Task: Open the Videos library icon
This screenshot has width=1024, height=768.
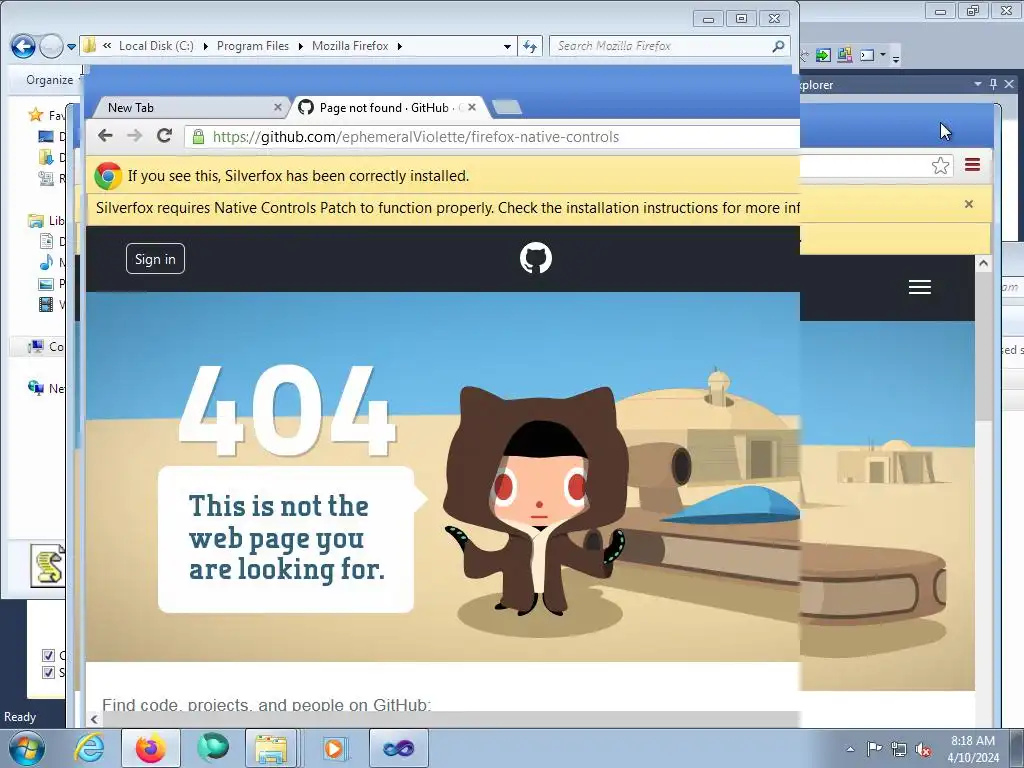Action: coord(46,304)
